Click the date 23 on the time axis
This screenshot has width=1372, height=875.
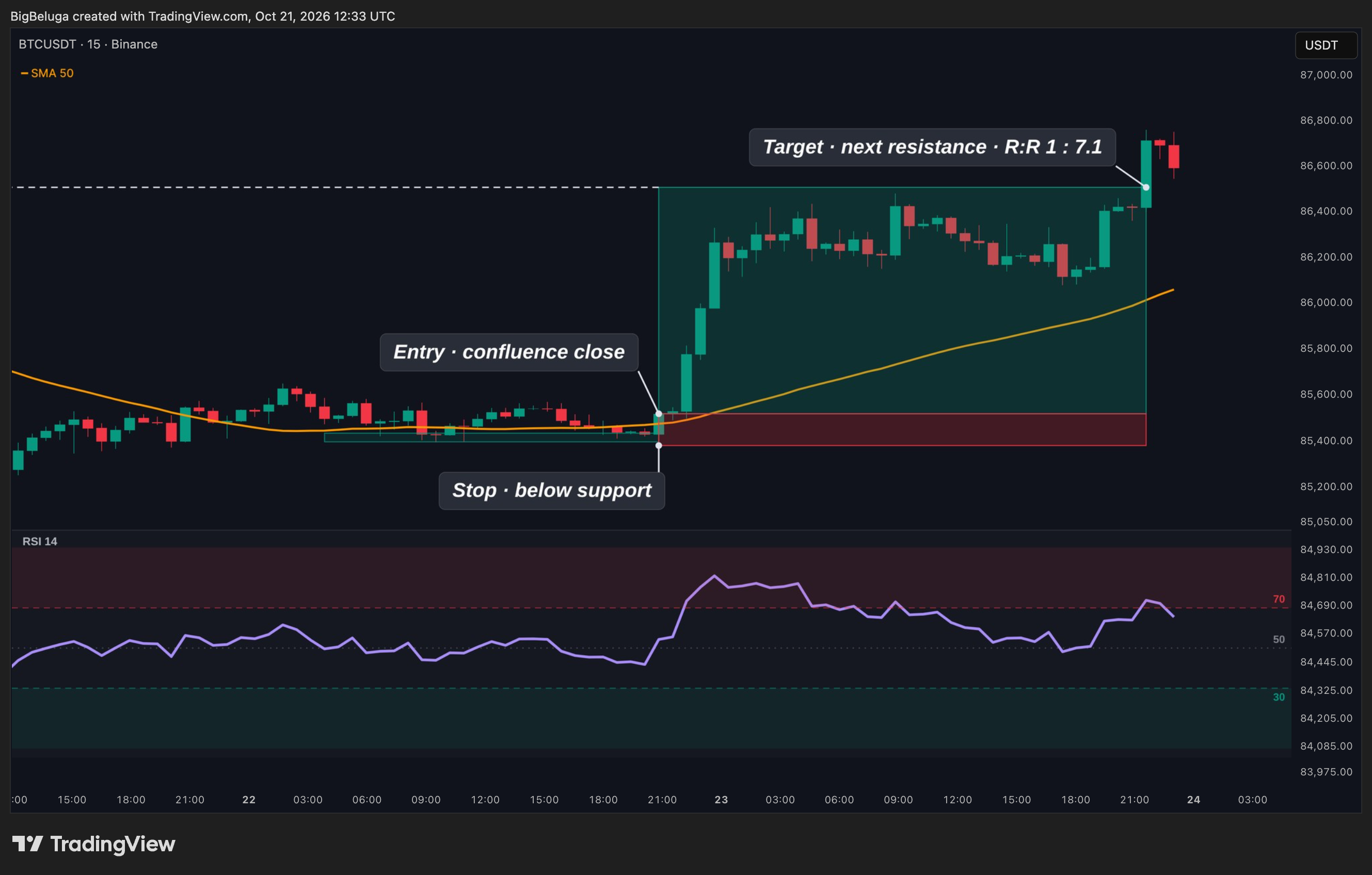[x=721, y=800]
